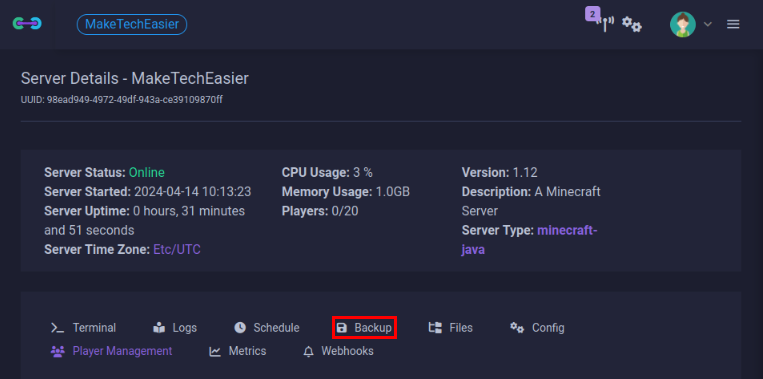Click the Etc/UTC time zone link
Screen dimensions: 763x379
tap(177, 250)
